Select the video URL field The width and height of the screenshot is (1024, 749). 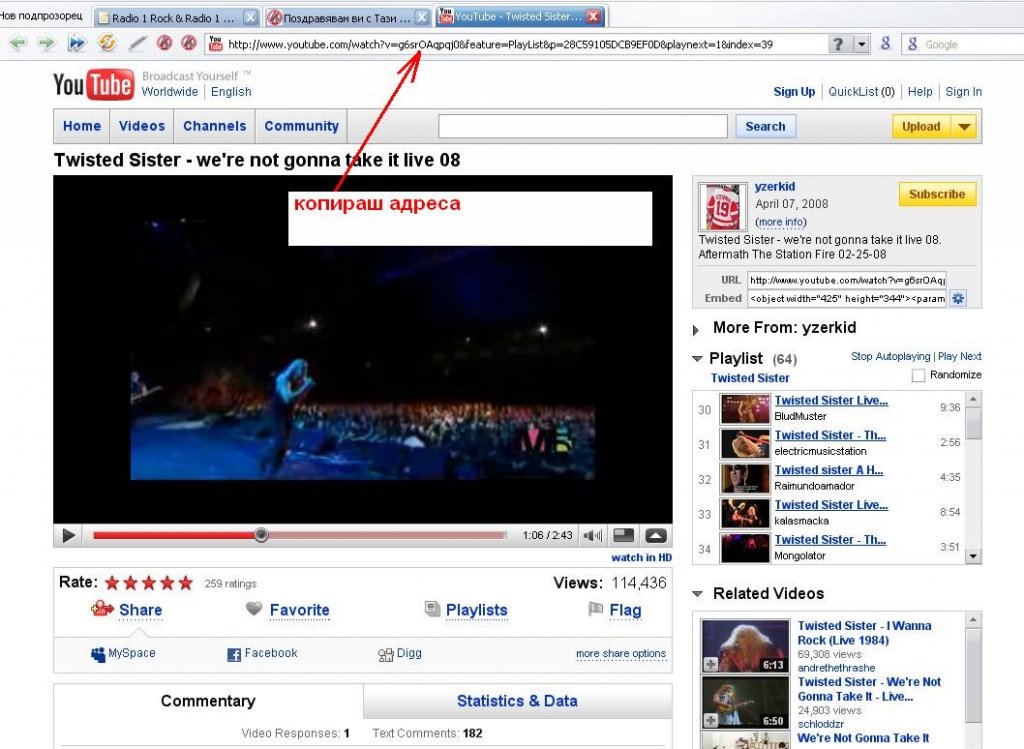(x=846, y=280)
